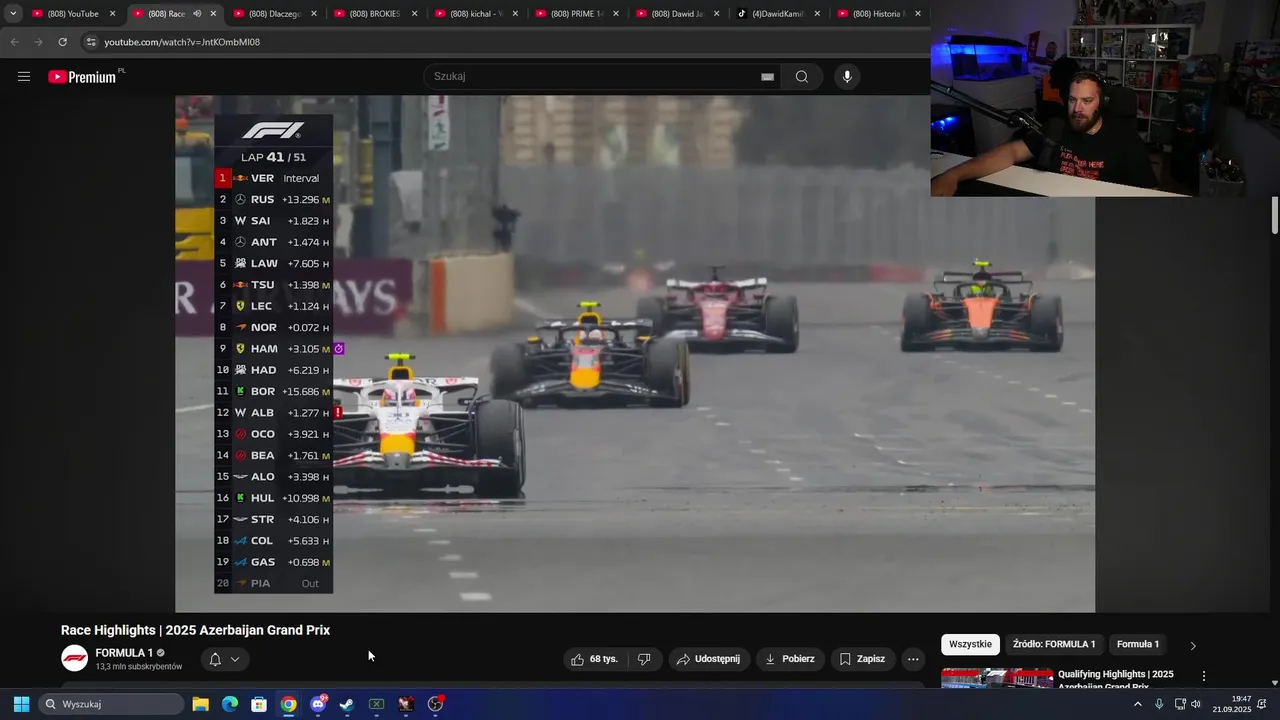Dislike the video with thumbs down

tap(644, 659)
